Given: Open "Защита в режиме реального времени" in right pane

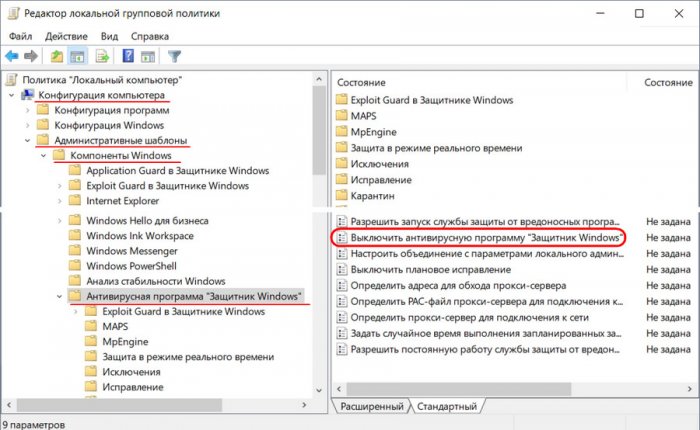Looking at the screenshot, I should pos(436,148).
